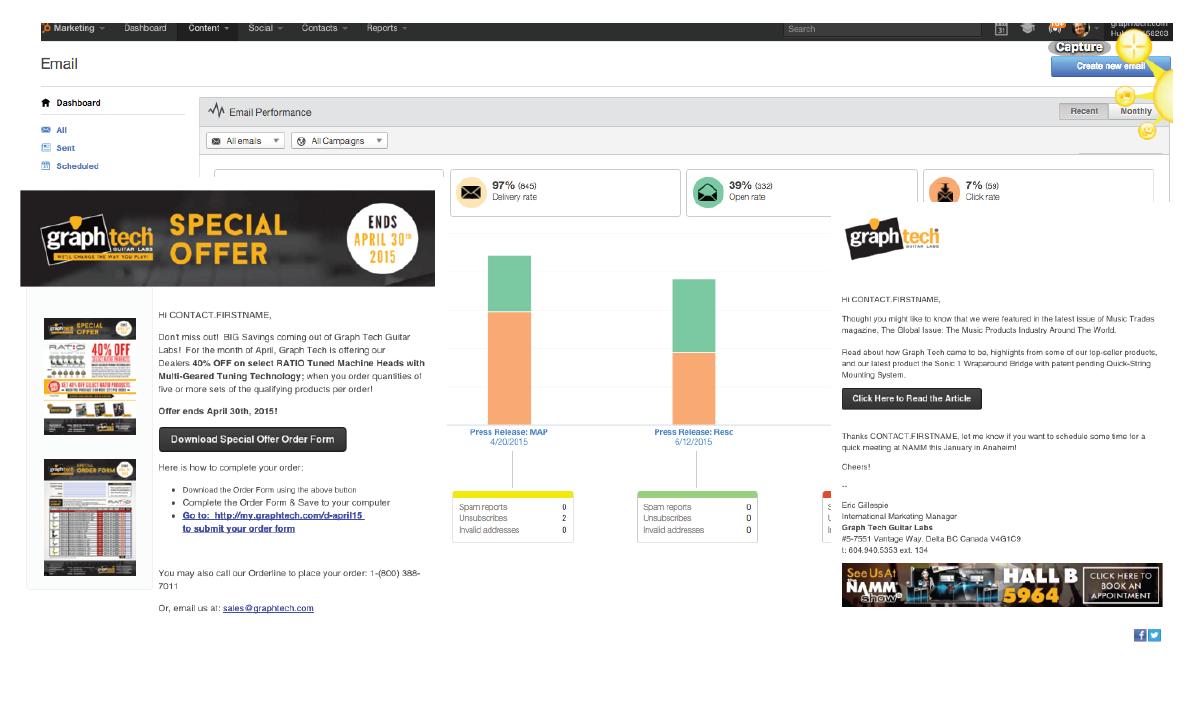This screenshot has height=723, width=1192.
Task: Open the Contacts menu
Action: 324,28
